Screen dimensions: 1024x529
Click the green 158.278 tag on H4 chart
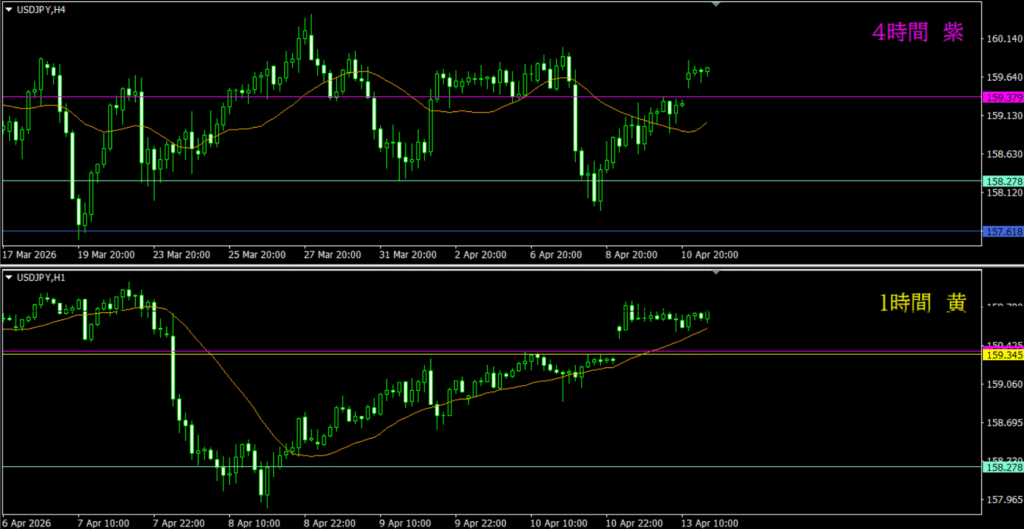point(1001,181)
